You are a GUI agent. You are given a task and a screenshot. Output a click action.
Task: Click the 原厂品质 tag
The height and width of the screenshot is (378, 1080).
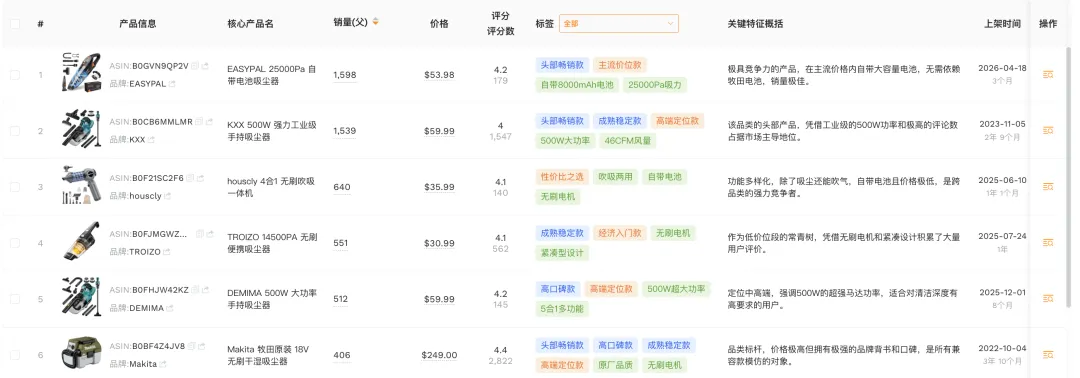(x=615, y=365)
